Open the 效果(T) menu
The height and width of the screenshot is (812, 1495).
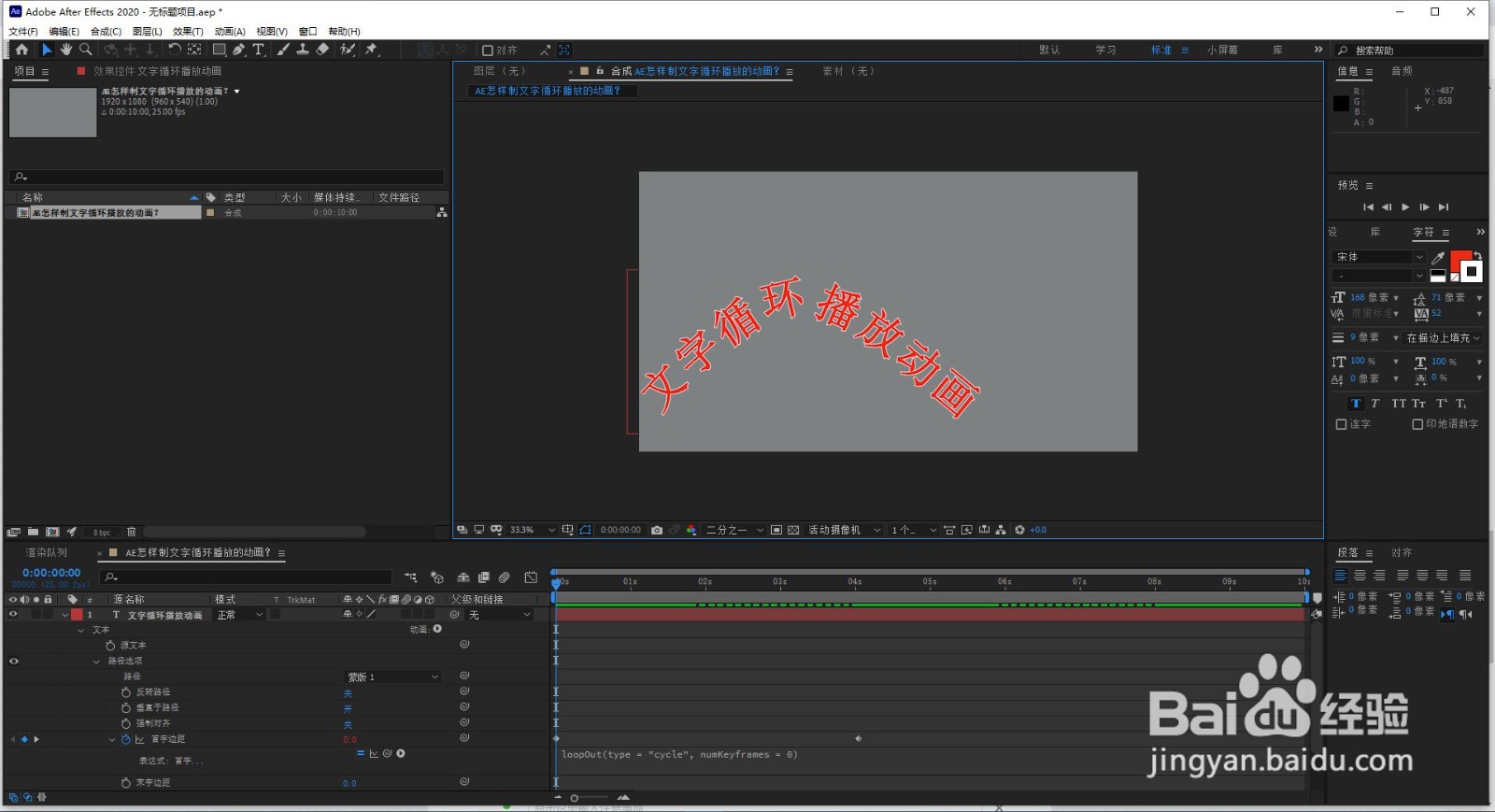tap(188, 32)
